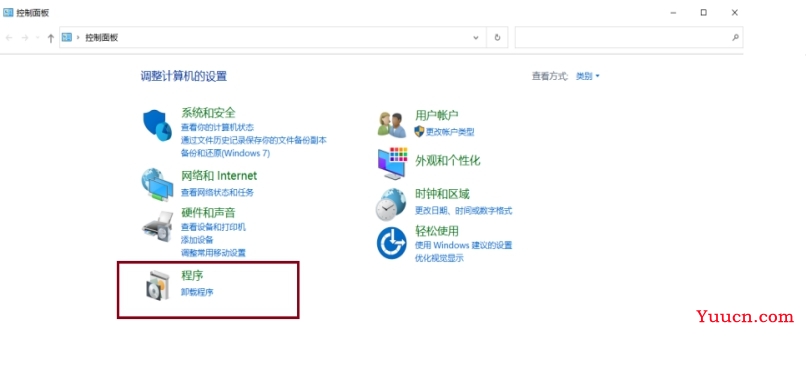Open the 网络和 Internet category link
The image size is (806, 371).
click(x=219, y=176)
